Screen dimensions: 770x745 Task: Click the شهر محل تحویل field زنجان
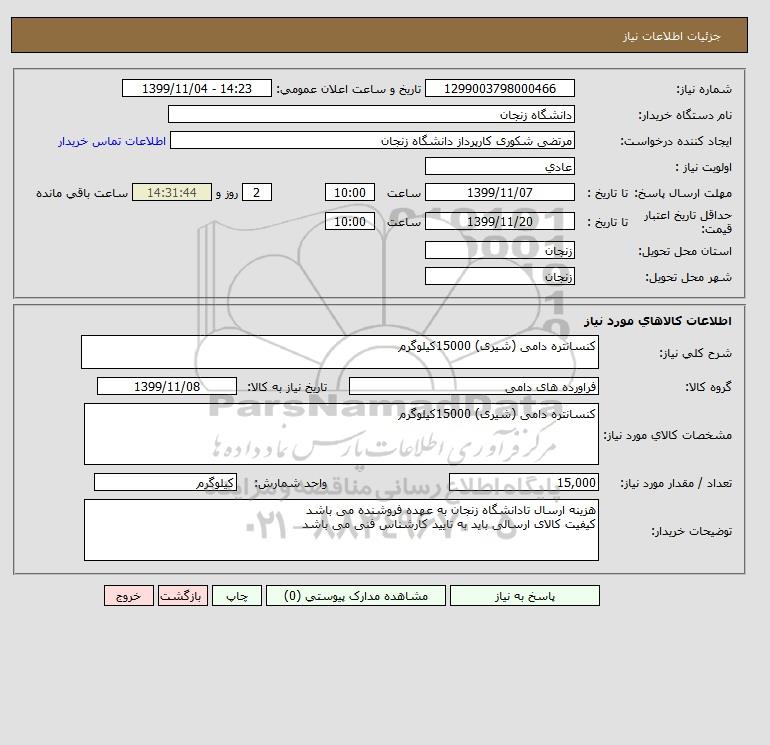coord(499,276)
